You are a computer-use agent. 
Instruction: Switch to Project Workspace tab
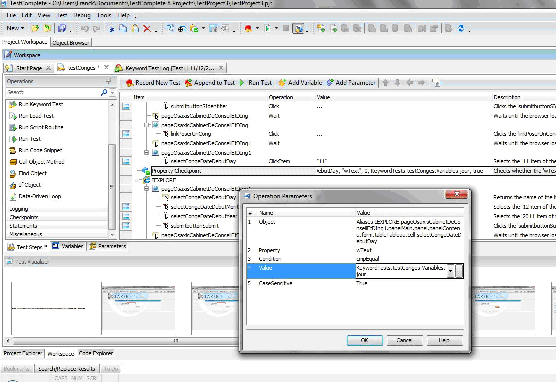click(25, 42)
